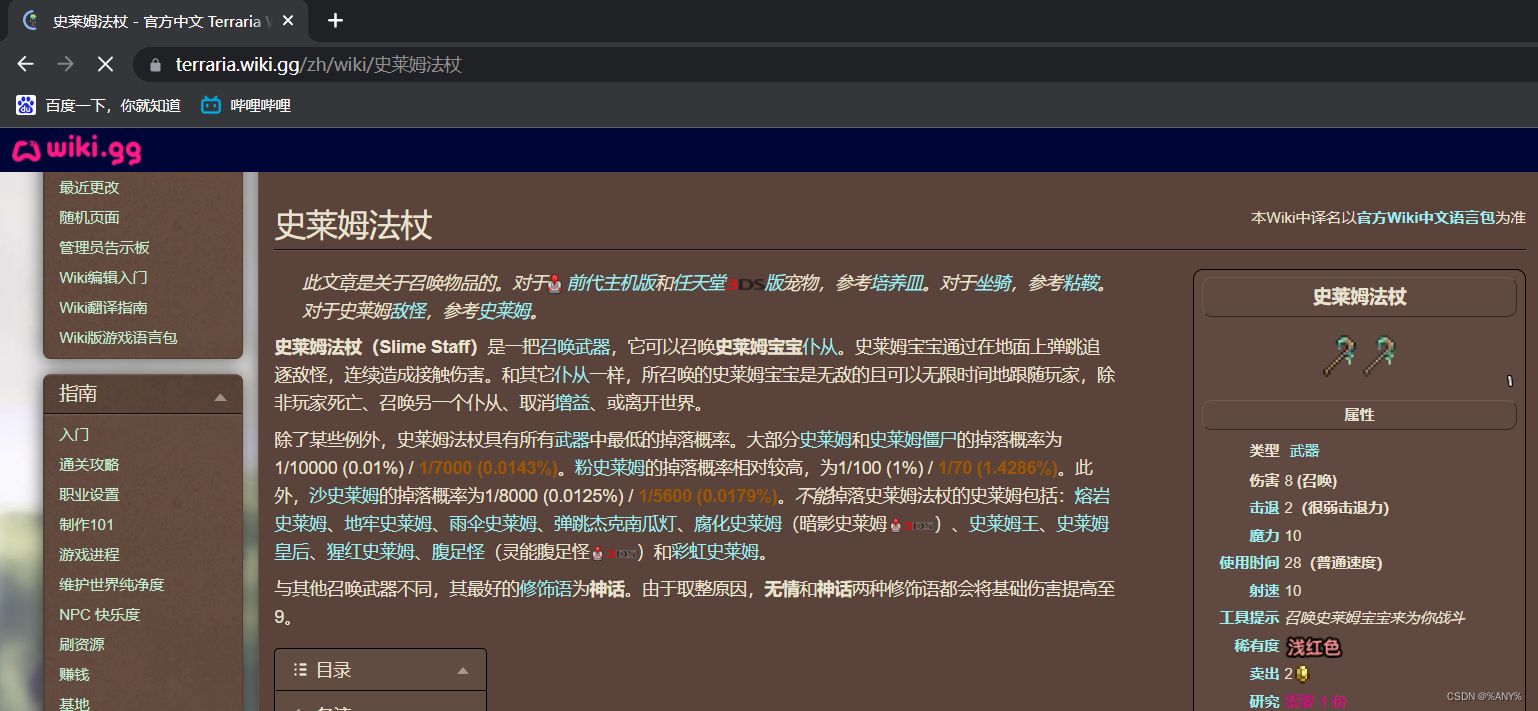Click the 腐化史莱姆 link
The height and width of the screenshot is (711, 1538).
(x=738, y=523)
